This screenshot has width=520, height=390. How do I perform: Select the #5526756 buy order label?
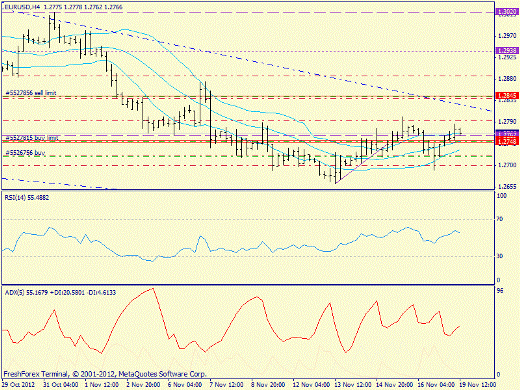(x=25, y=153)
